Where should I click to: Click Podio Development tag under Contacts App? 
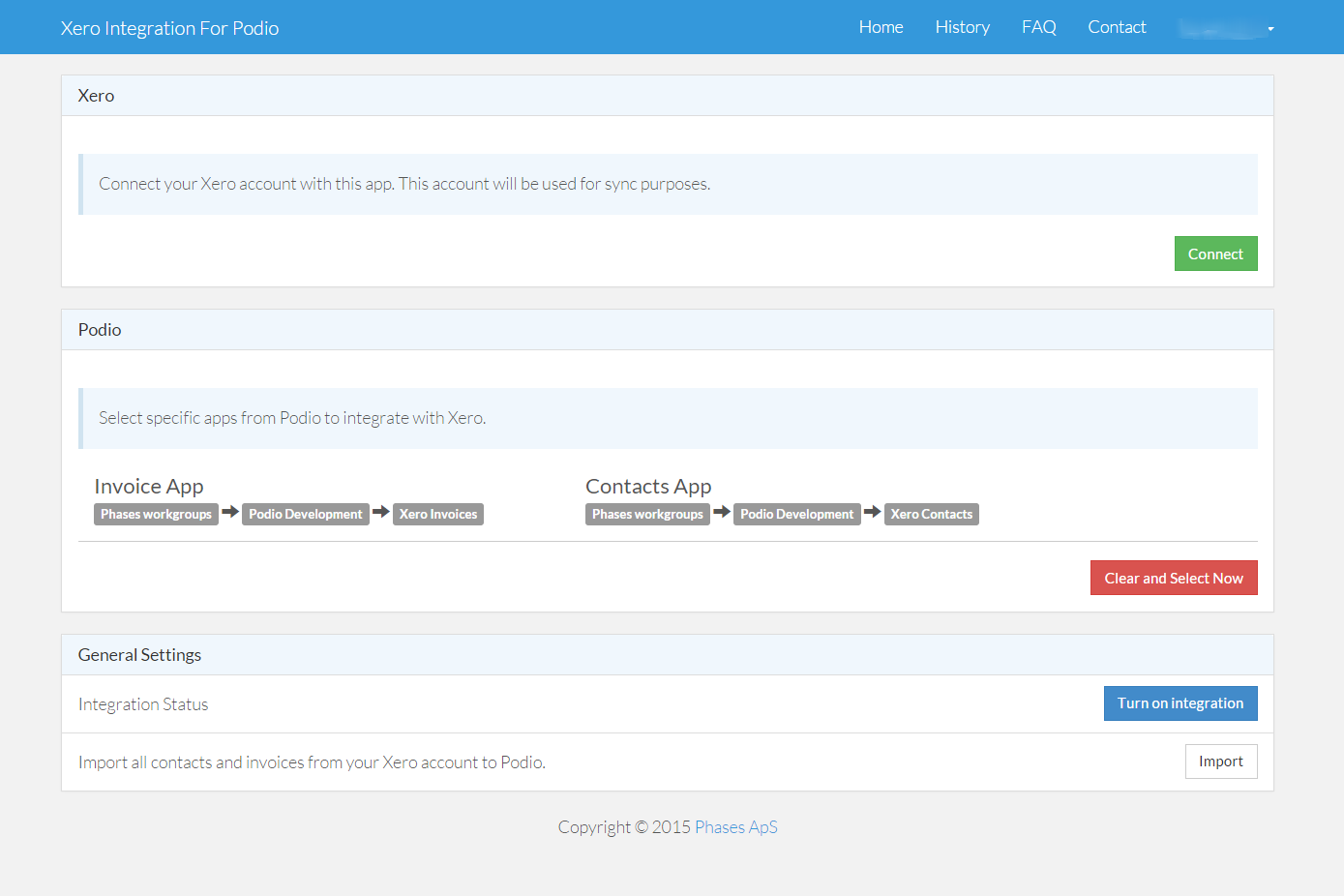[x=797, y=514]
